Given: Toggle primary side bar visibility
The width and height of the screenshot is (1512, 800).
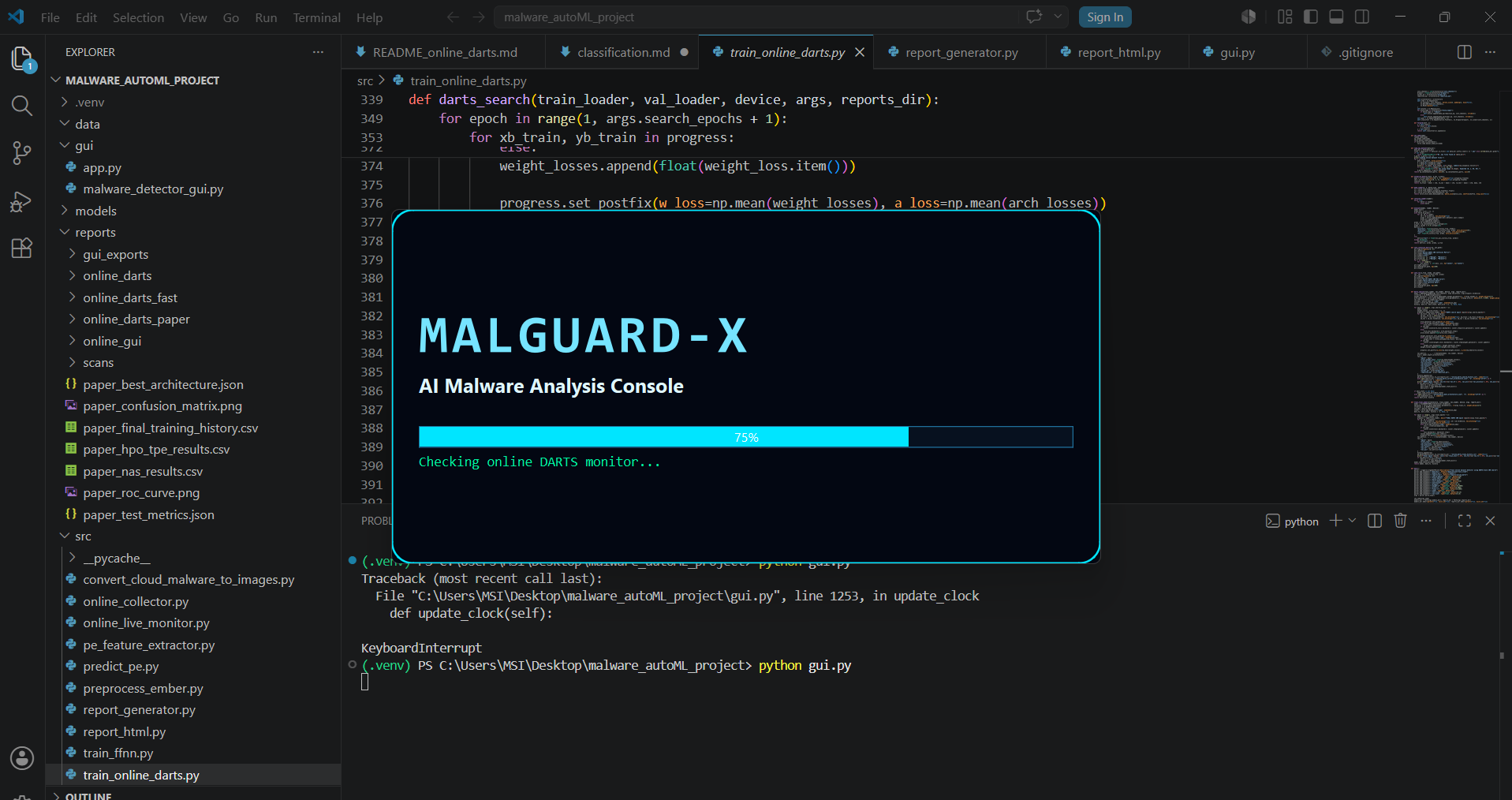Looking at the screenshot, I should [x=1311, y=17].
